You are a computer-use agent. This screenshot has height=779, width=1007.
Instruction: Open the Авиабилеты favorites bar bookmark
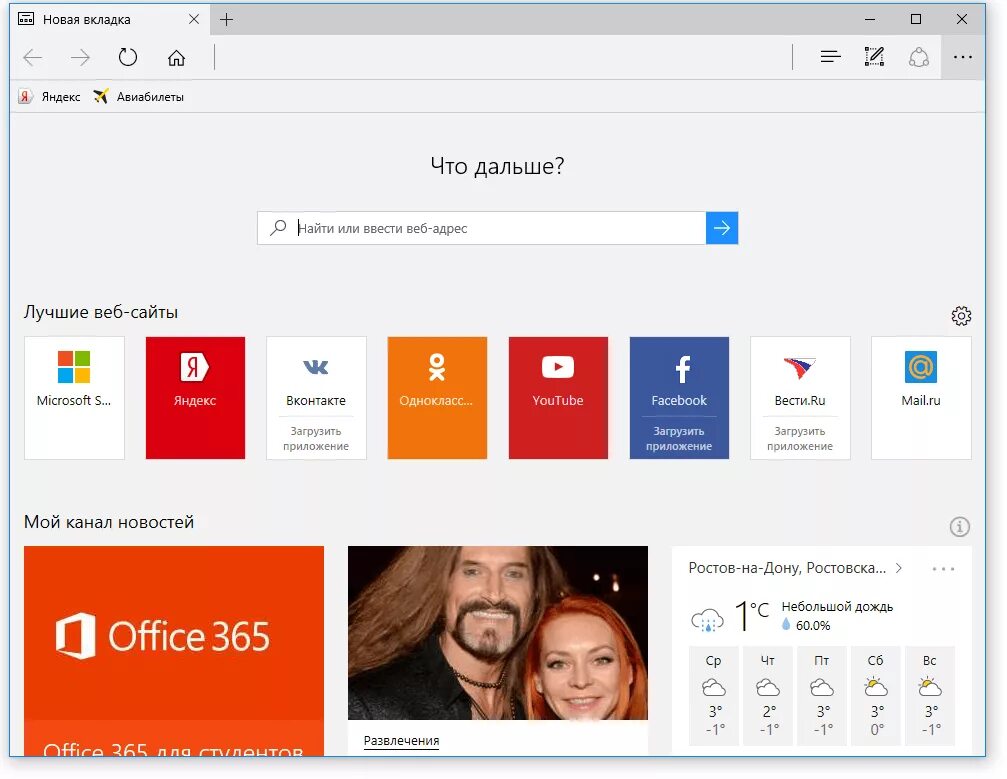(x=139, y=97)
